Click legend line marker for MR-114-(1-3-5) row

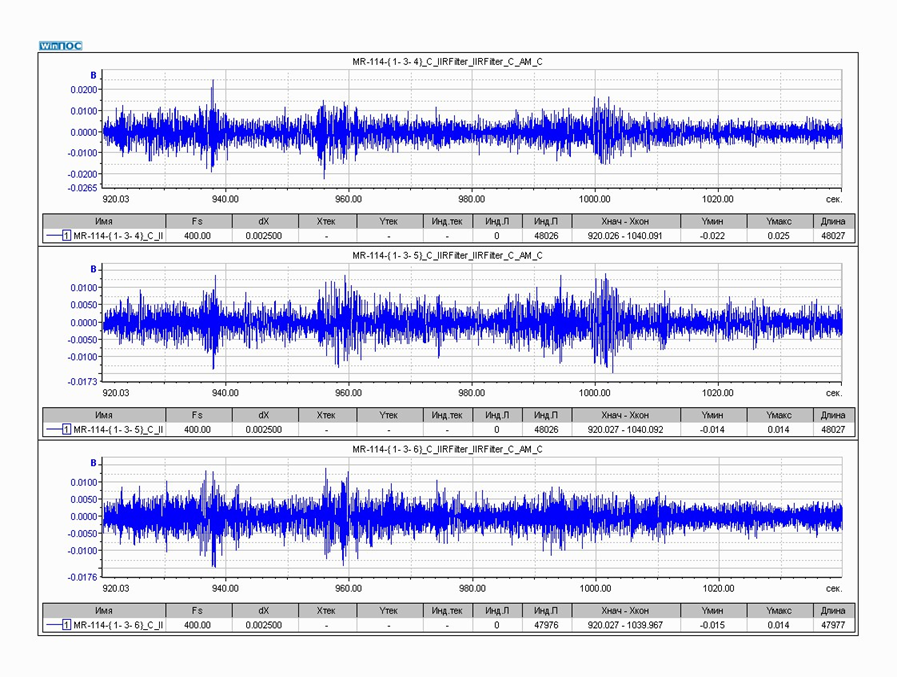[54, 429]
